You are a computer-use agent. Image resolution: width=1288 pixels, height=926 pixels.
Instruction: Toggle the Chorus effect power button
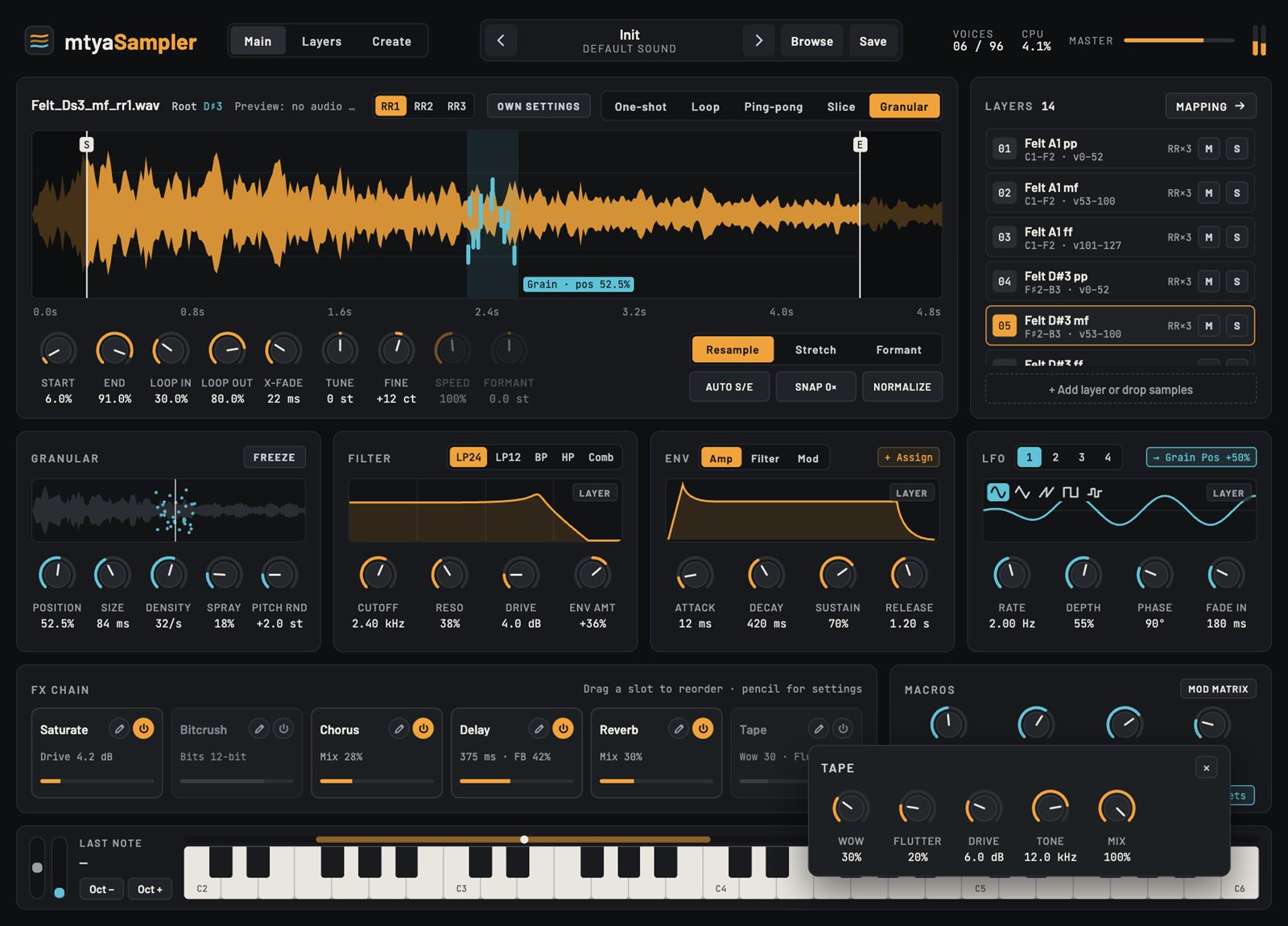click(x=423, y=729)
